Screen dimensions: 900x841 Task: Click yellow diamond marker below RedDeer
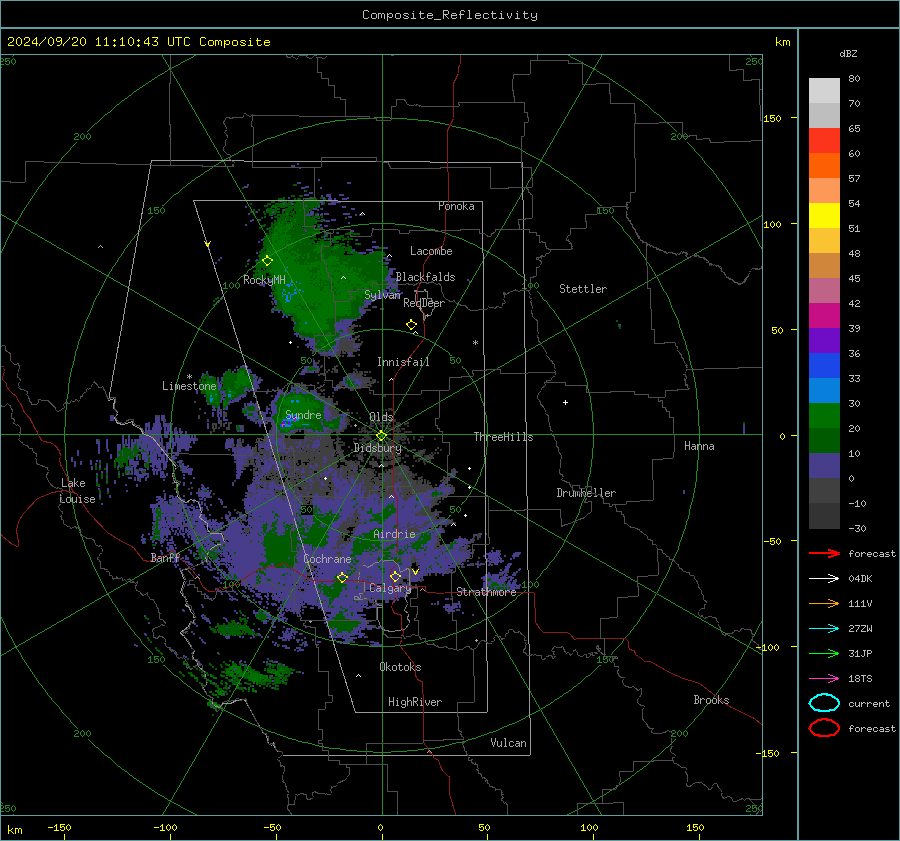411,325
